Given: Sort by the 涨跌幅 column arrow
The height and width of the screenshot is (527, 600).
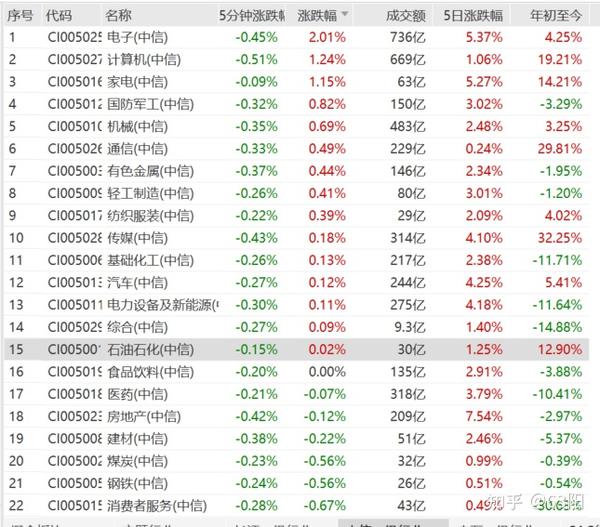Looking at the screenshot, I should pyautogui.click(x=344, y=15).
